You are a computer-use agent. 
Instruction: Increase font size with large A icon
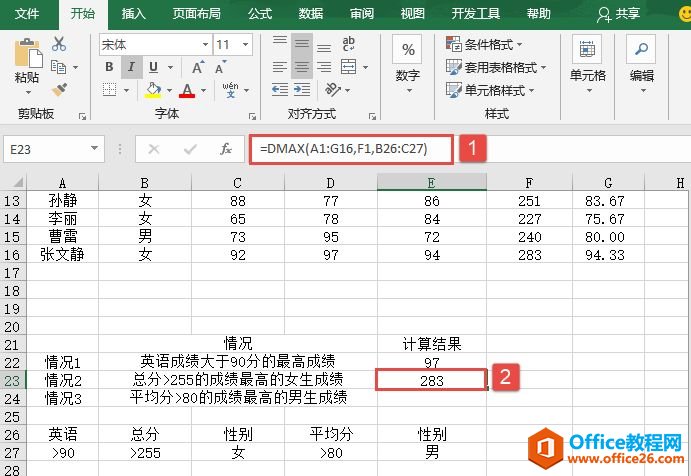click(198, 67)
